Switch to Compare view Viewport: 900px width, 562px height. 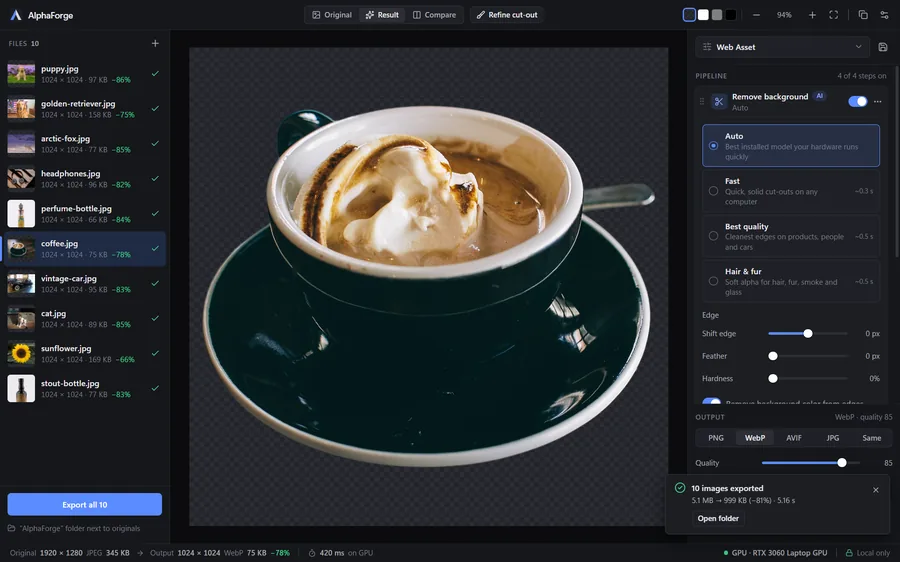[x=435, y=15]
